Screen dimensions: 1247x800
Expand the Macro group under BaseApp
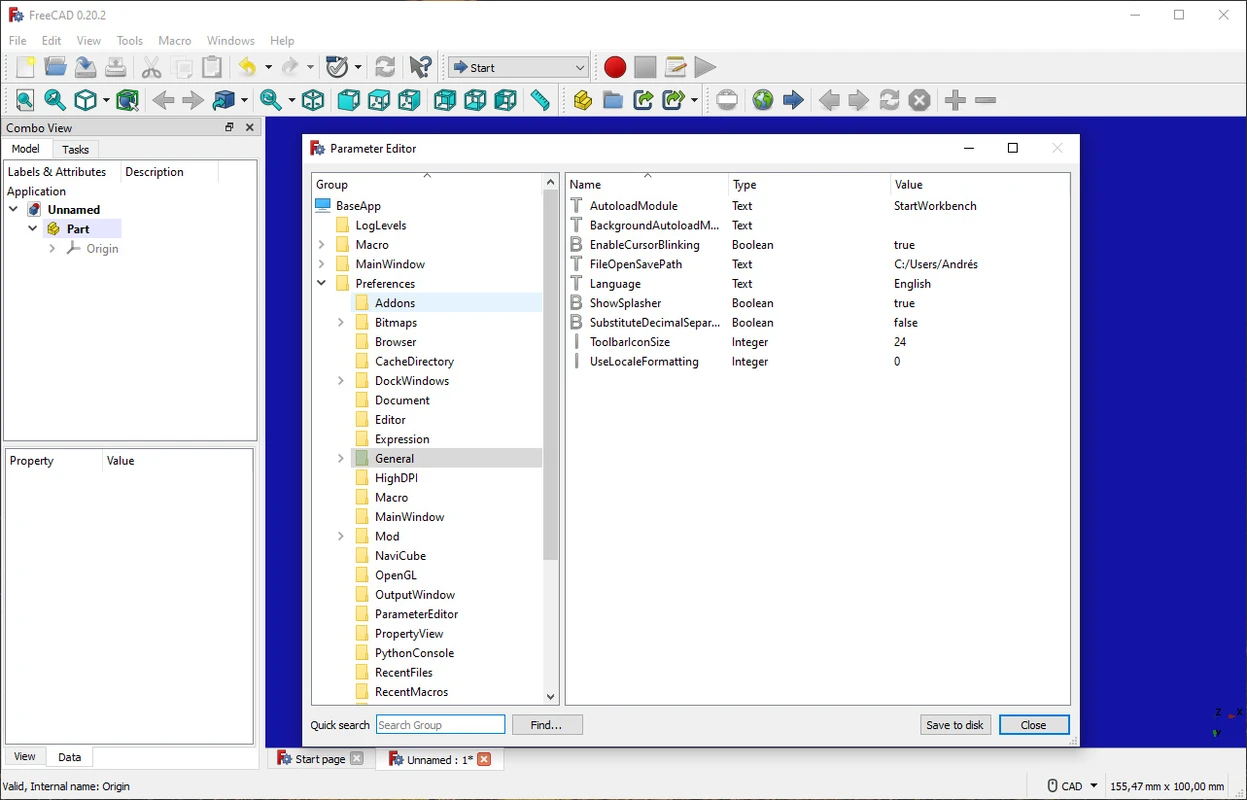click(x=321, y=245)
